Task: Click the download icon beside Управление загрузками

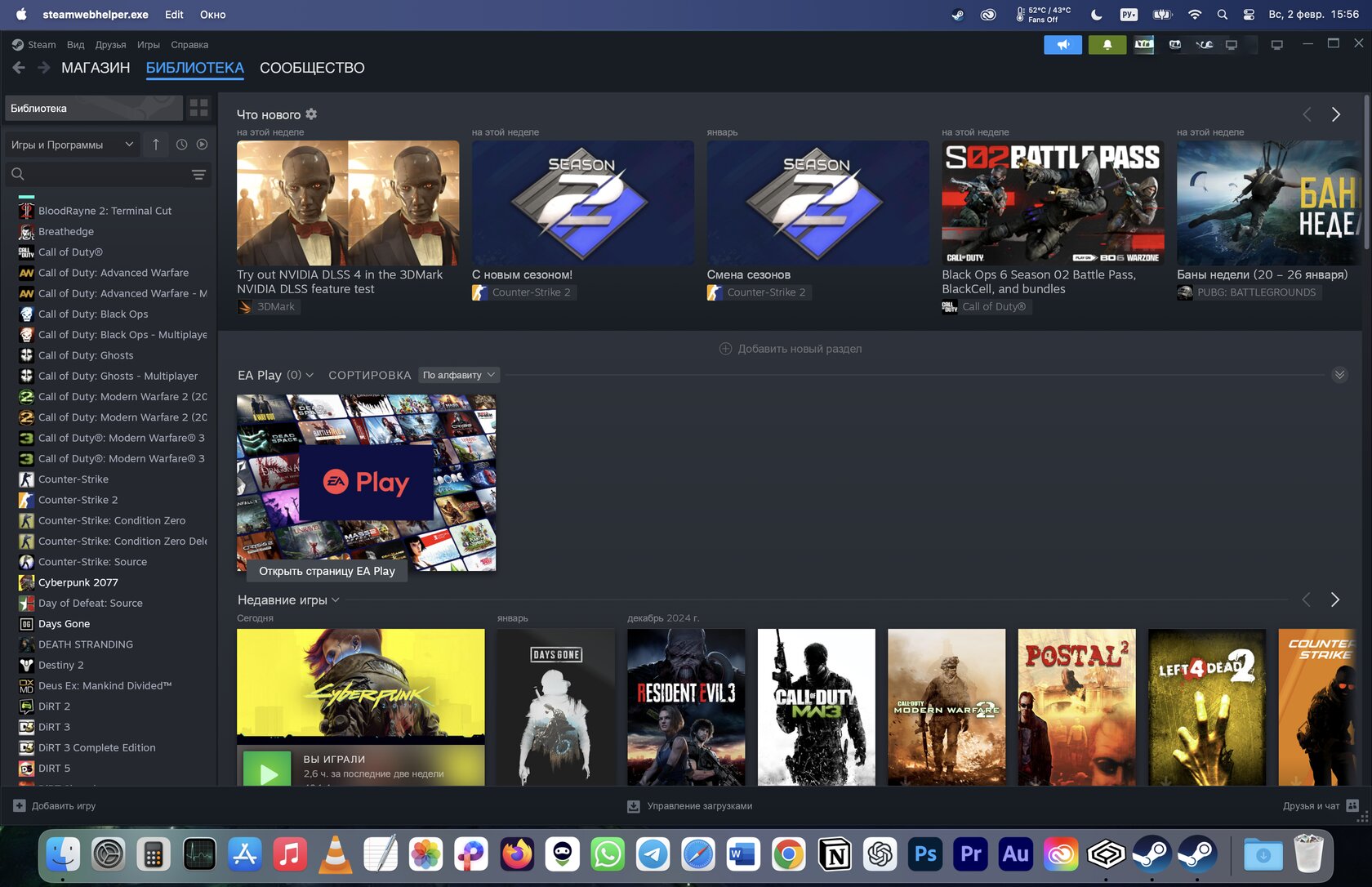Action: 634,806
